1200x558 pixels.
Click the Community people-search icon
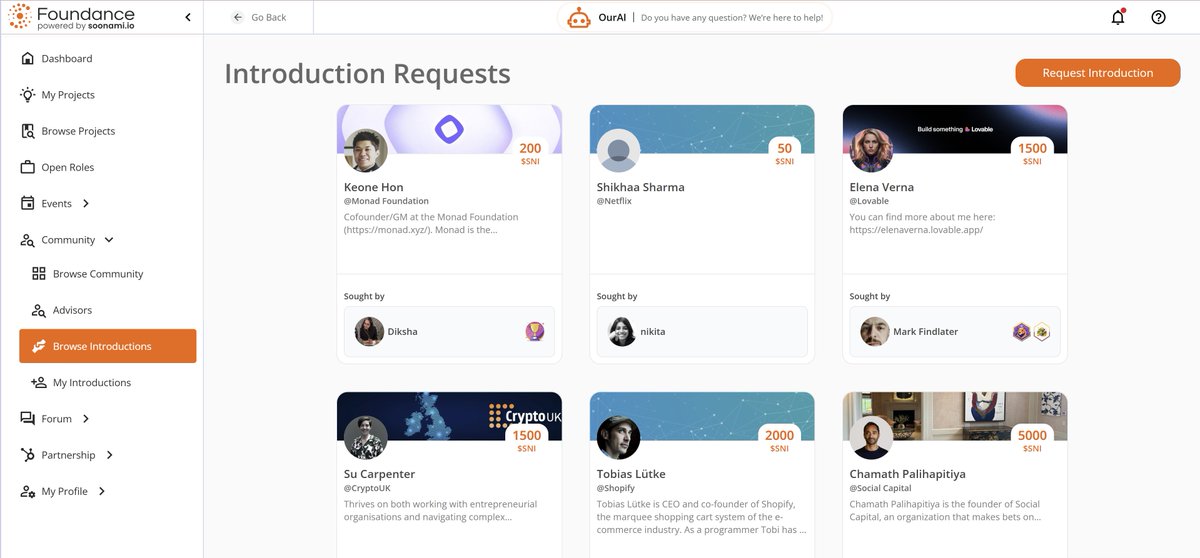[x=27, y=240]
